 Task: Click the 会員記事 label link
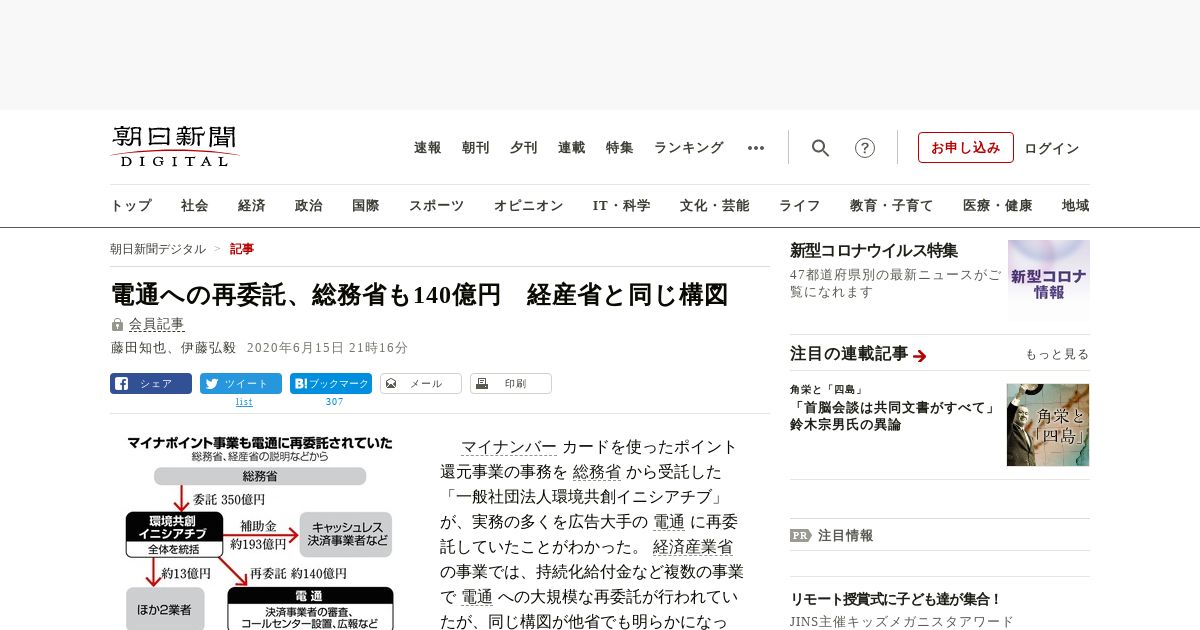point(156,325)
